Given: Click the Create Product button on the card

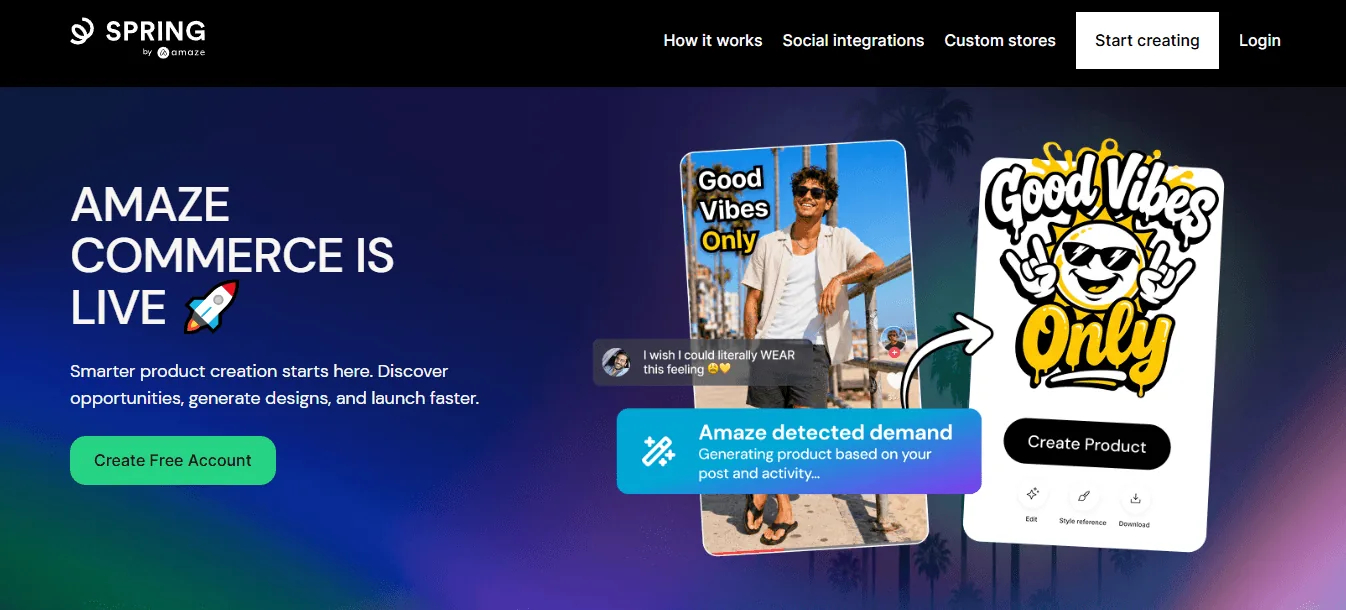Looking at the screenshot, I should click(1087, 444).
